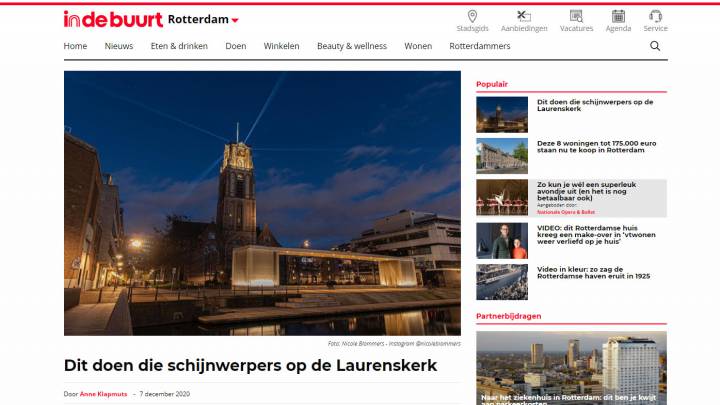Click the Rotterdamse haven 1925 video thumbnail
Image resolution: width=720 pixels, height=405 pixels.
[x=502, y=282]
